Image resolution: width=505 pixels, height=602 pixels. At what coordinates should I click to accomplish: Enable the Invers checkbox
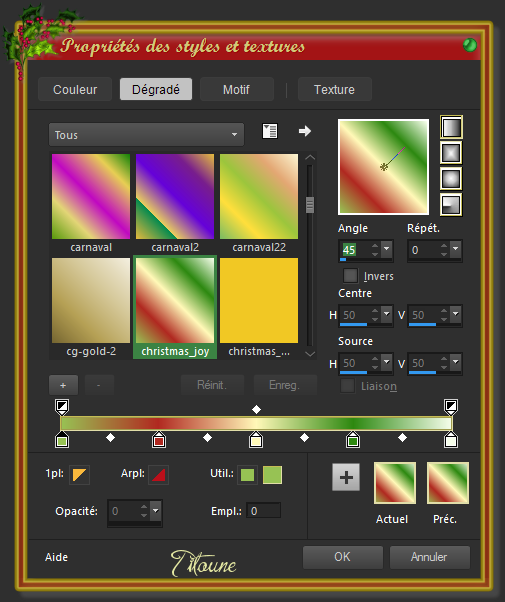350,276
